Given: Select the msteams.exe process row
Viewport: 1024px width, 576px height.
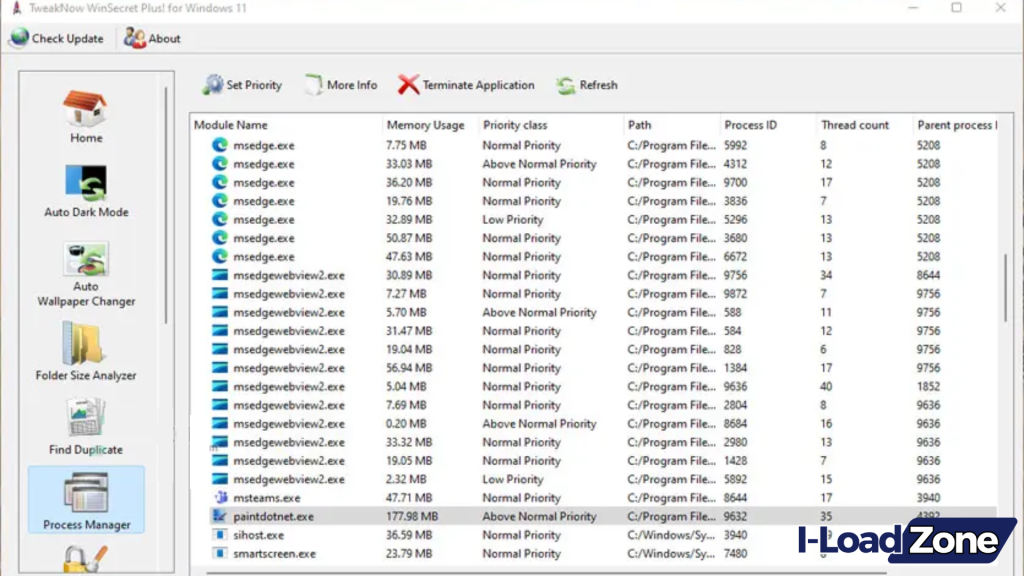Looking at the screenshot, I should pyautogui.click(x=603, y=498).
